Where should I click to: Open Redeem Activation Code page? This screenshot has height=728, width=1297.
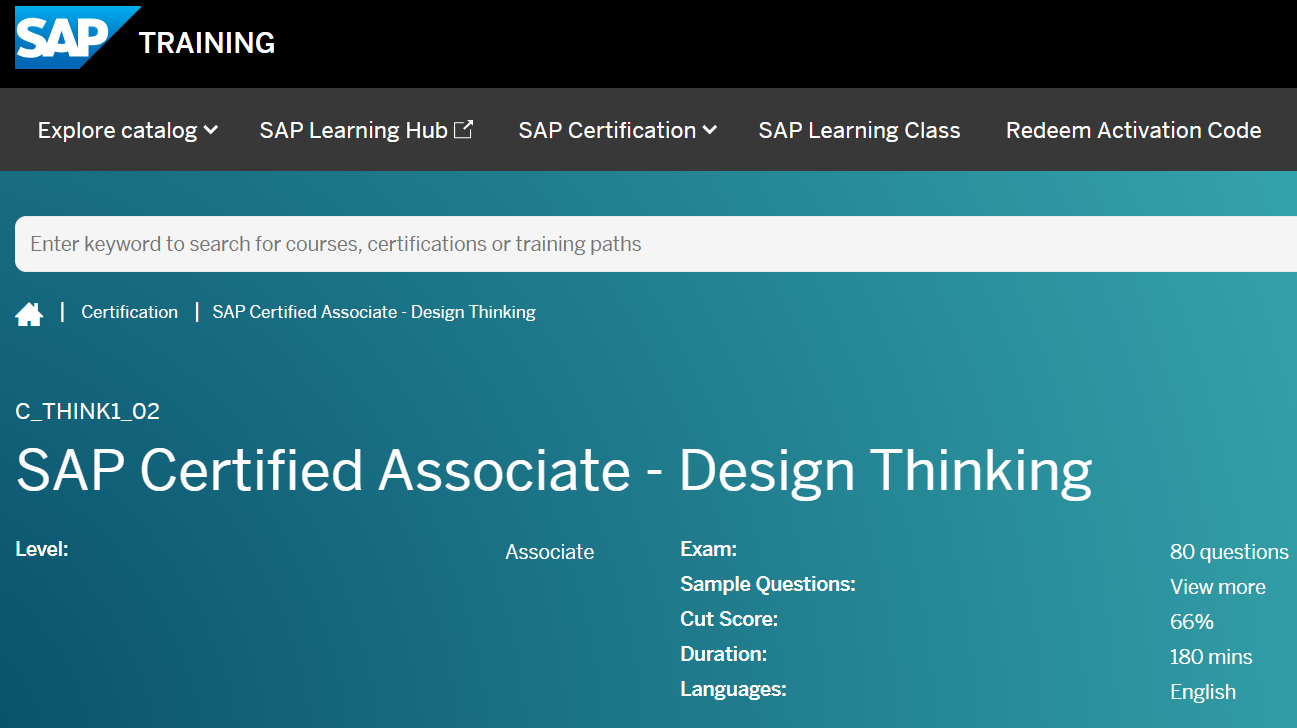point(1133,130)
